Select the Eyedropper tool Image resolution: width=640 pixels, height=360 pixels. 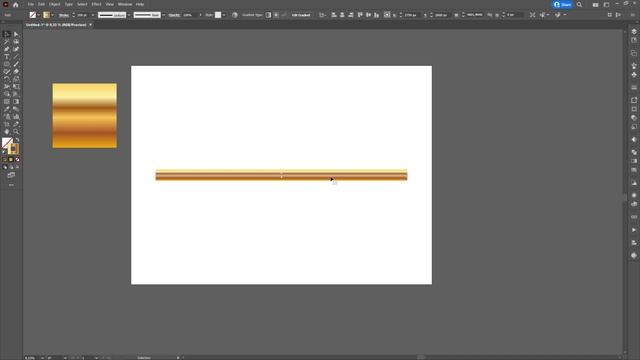(7, 109)
